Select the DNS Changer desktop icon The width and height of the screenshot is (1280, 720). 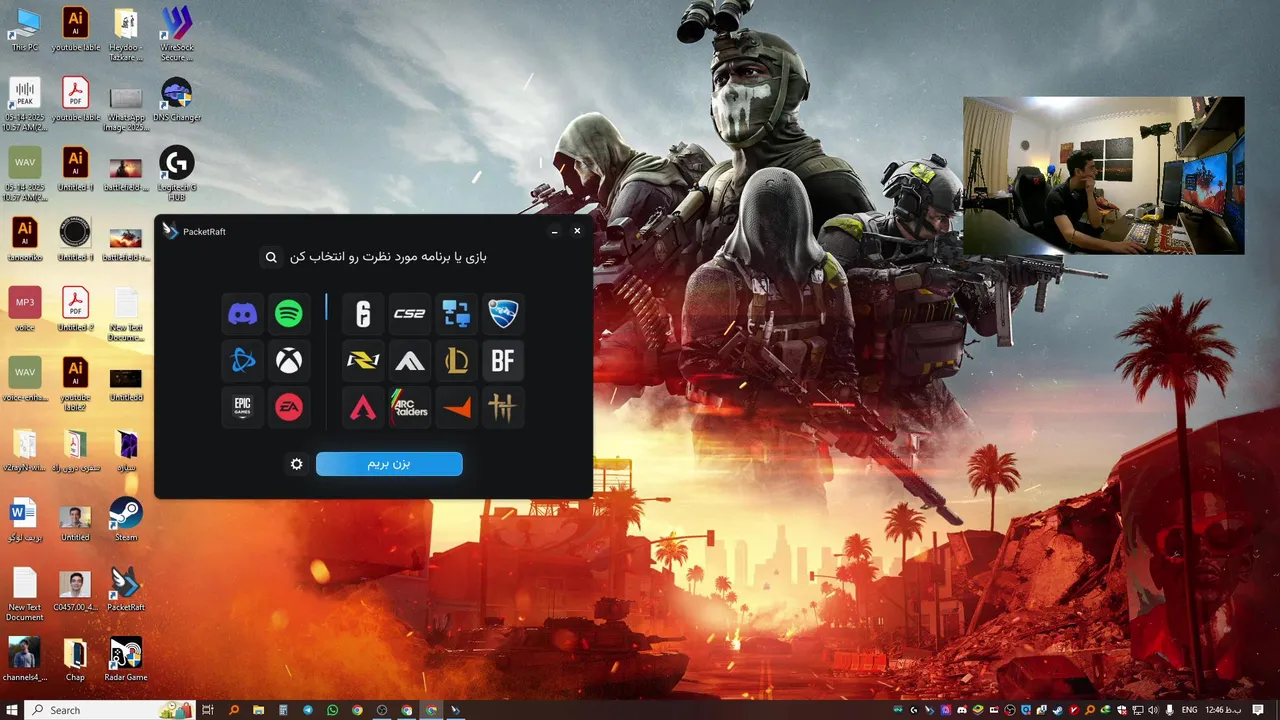[177, 99]
